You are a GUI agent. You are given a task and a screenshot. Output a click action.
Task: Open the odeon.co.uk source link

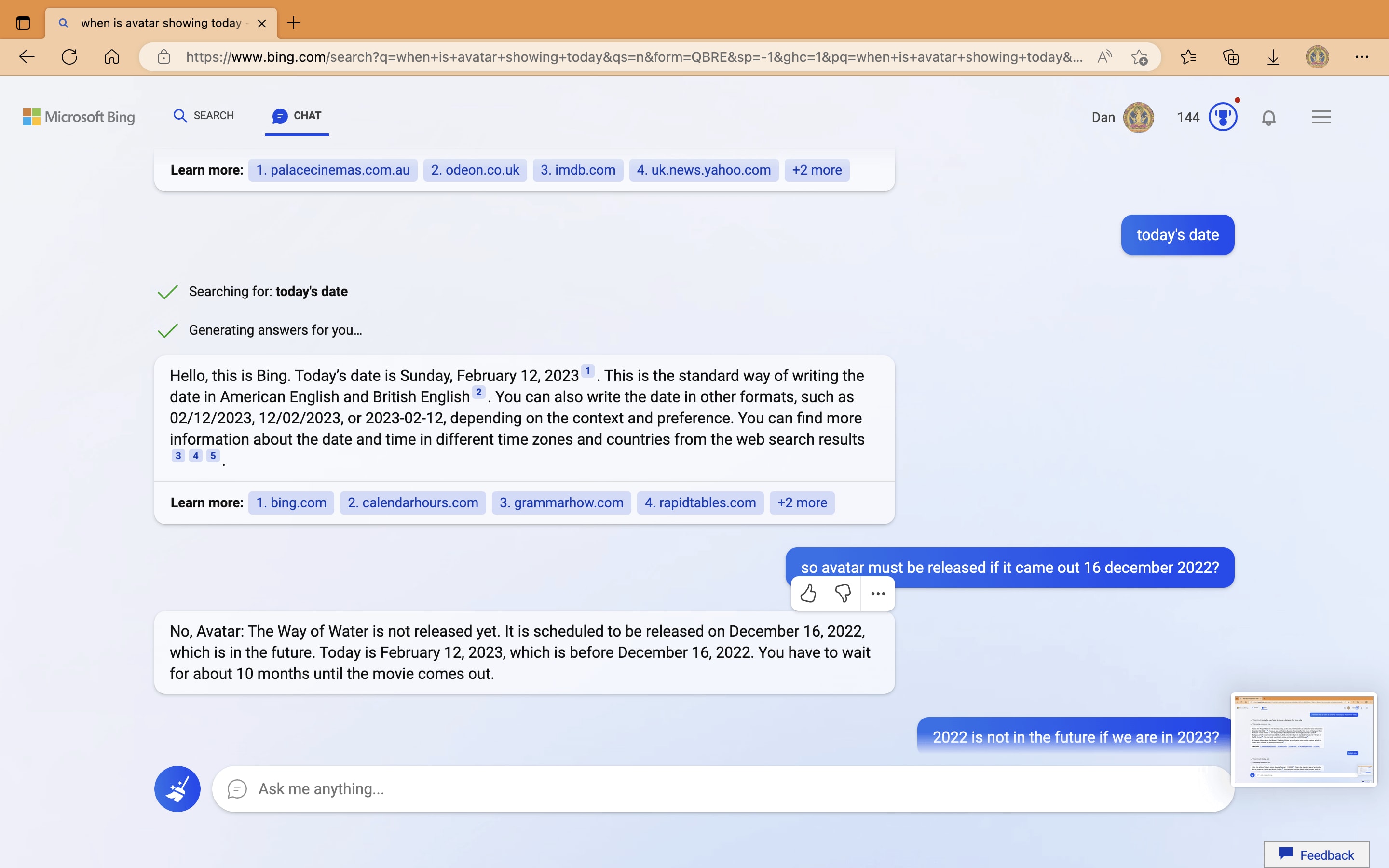click(x=475, y=170)
